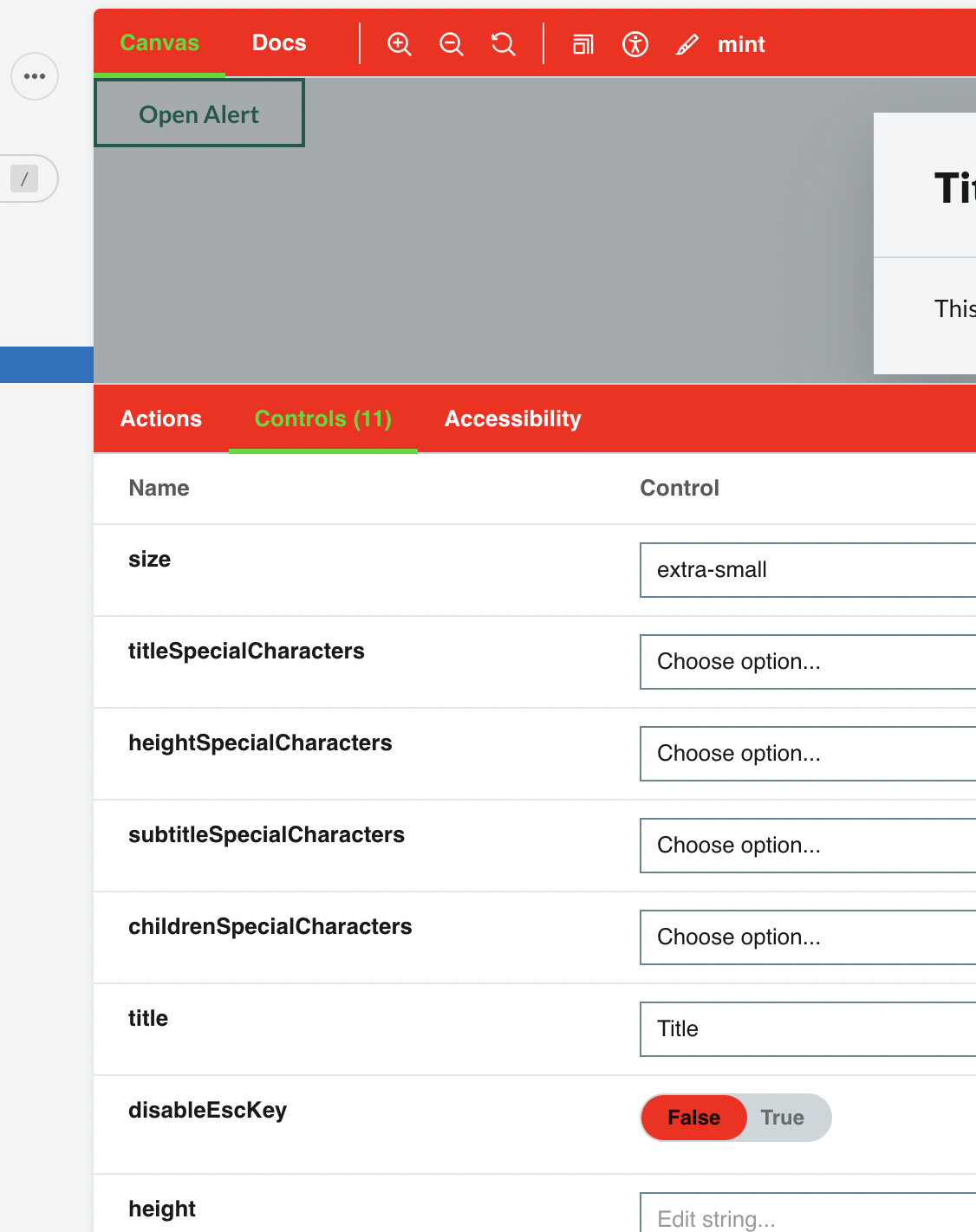Open the Storybook sidebar menu
This screenshot has height=1232, width=976.
click(x=35, y=76)
